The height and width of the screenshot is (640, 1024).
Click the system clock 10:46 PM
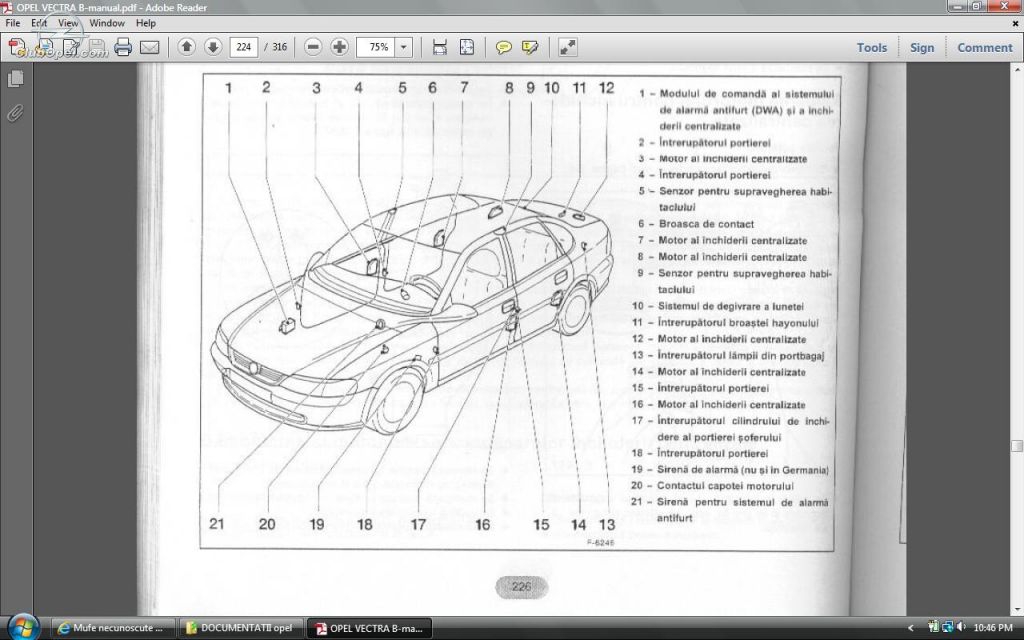993,628
